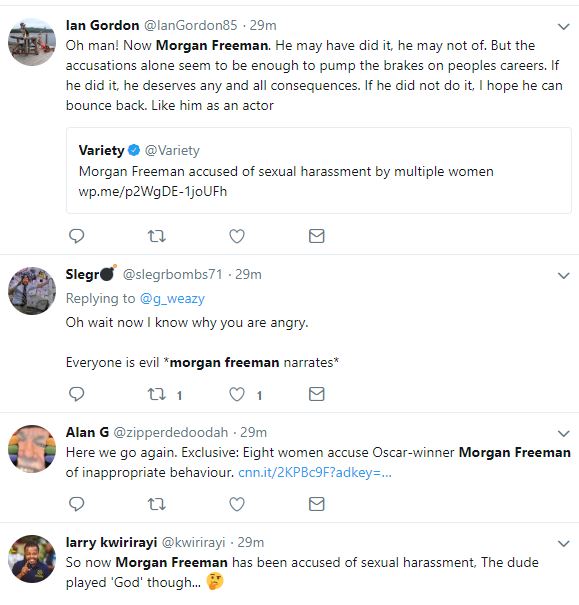Visit the @g_weazy profile mention
This screenshot has height=605, width=579.
click(x=172, y=299)
